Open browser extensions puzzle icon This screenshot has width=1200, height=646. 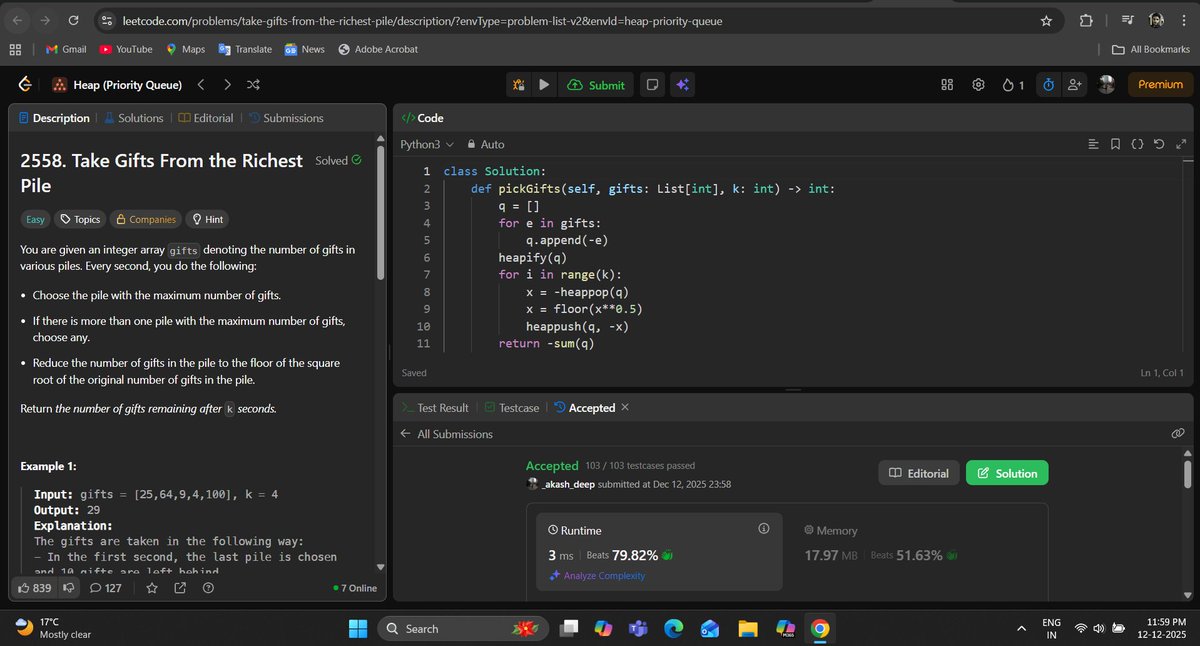pos(1086,20)
